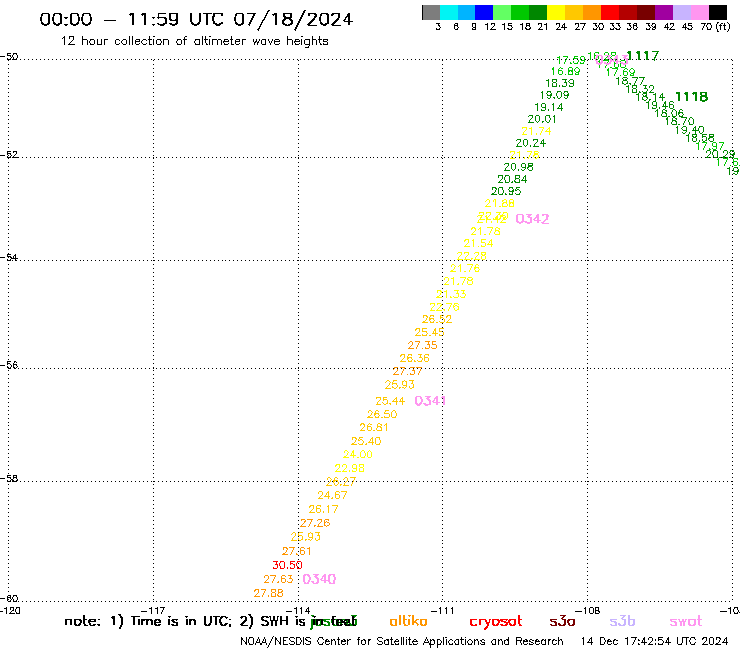
Task: Select the bold green 1118 time label
Action: coord(691,97)
